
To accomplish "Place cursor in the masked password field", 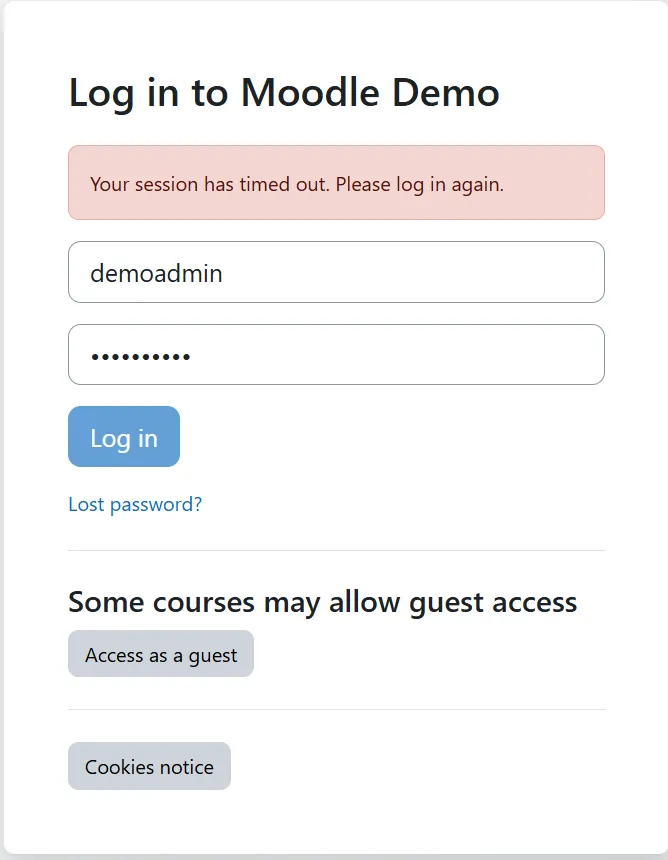I will [x=336, y=354].
